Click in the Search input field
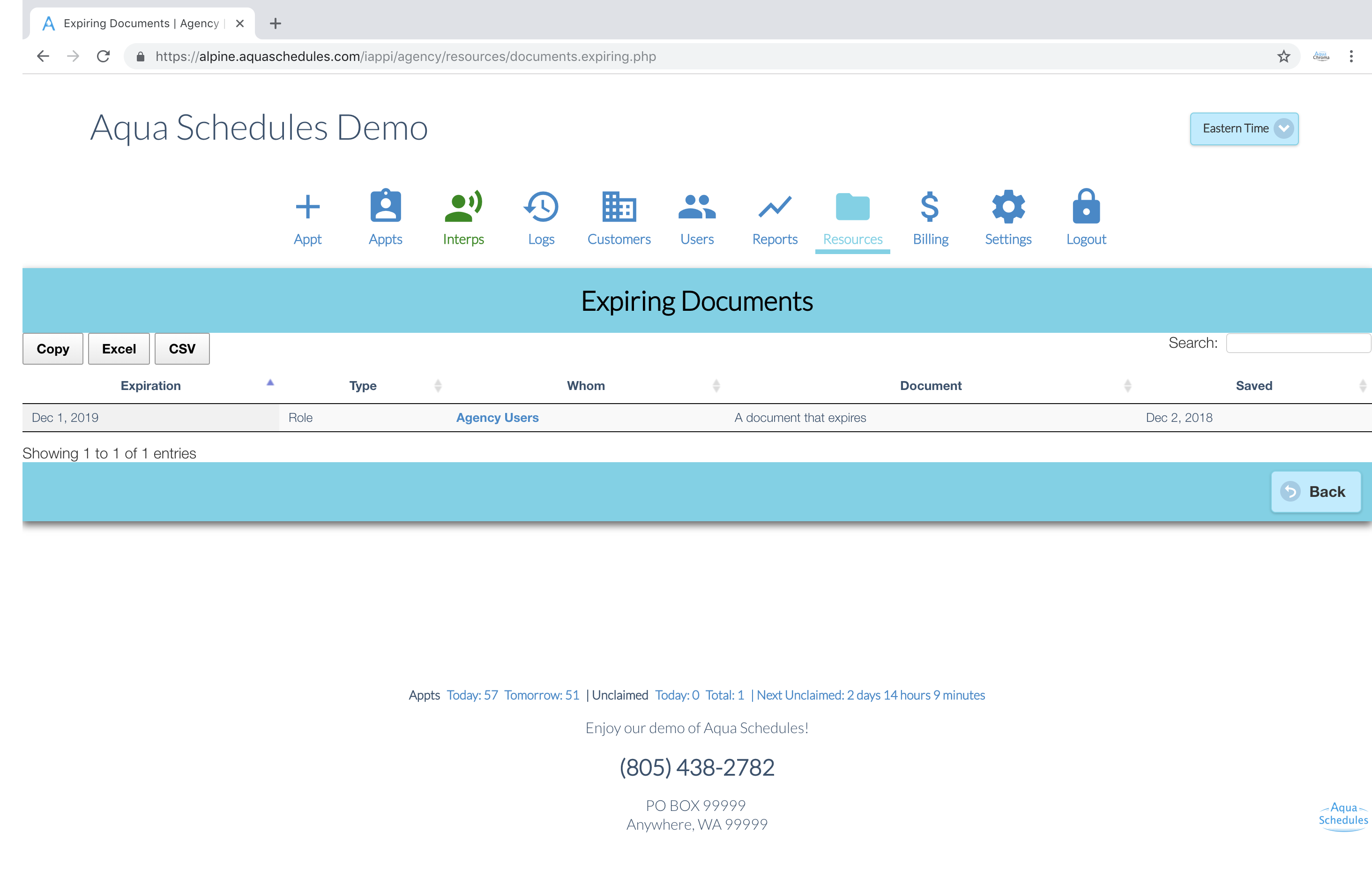 [1298, 343]
